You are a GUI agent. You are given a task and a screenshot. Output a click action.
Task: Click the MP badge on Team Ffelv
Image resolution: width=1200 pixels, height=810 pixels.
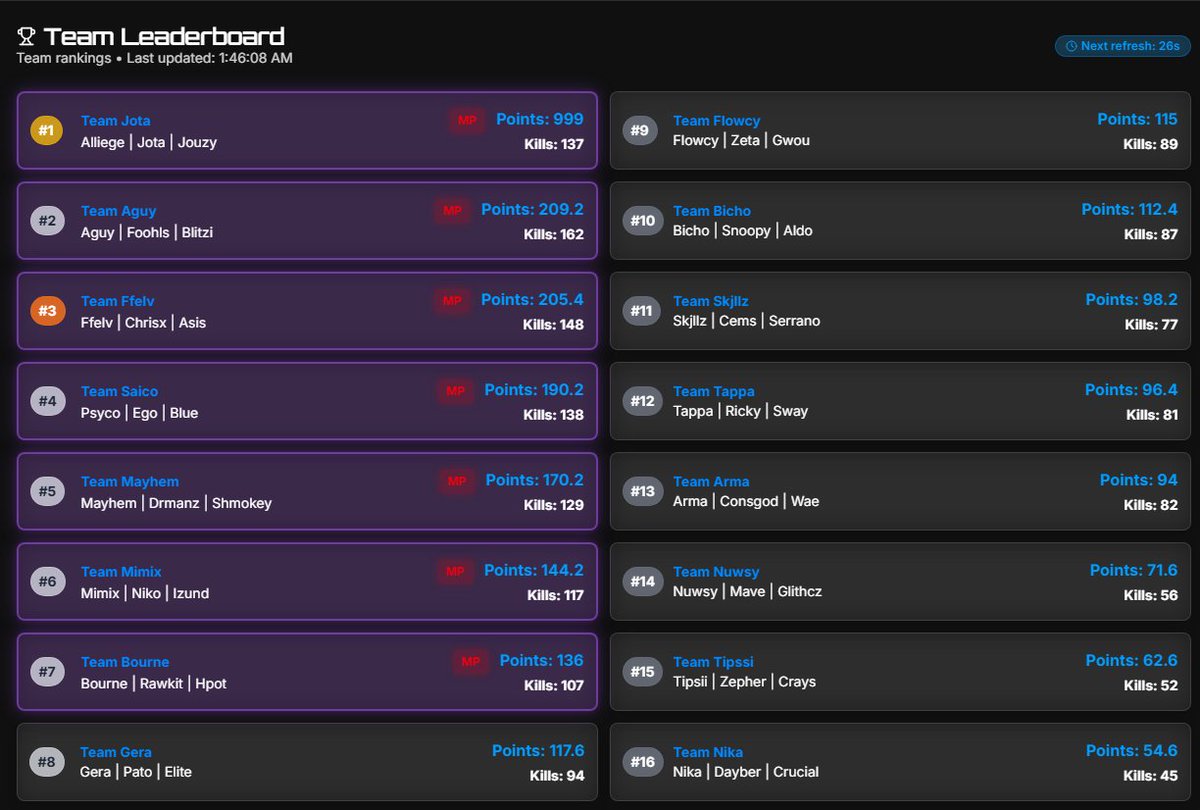point(452,300)
